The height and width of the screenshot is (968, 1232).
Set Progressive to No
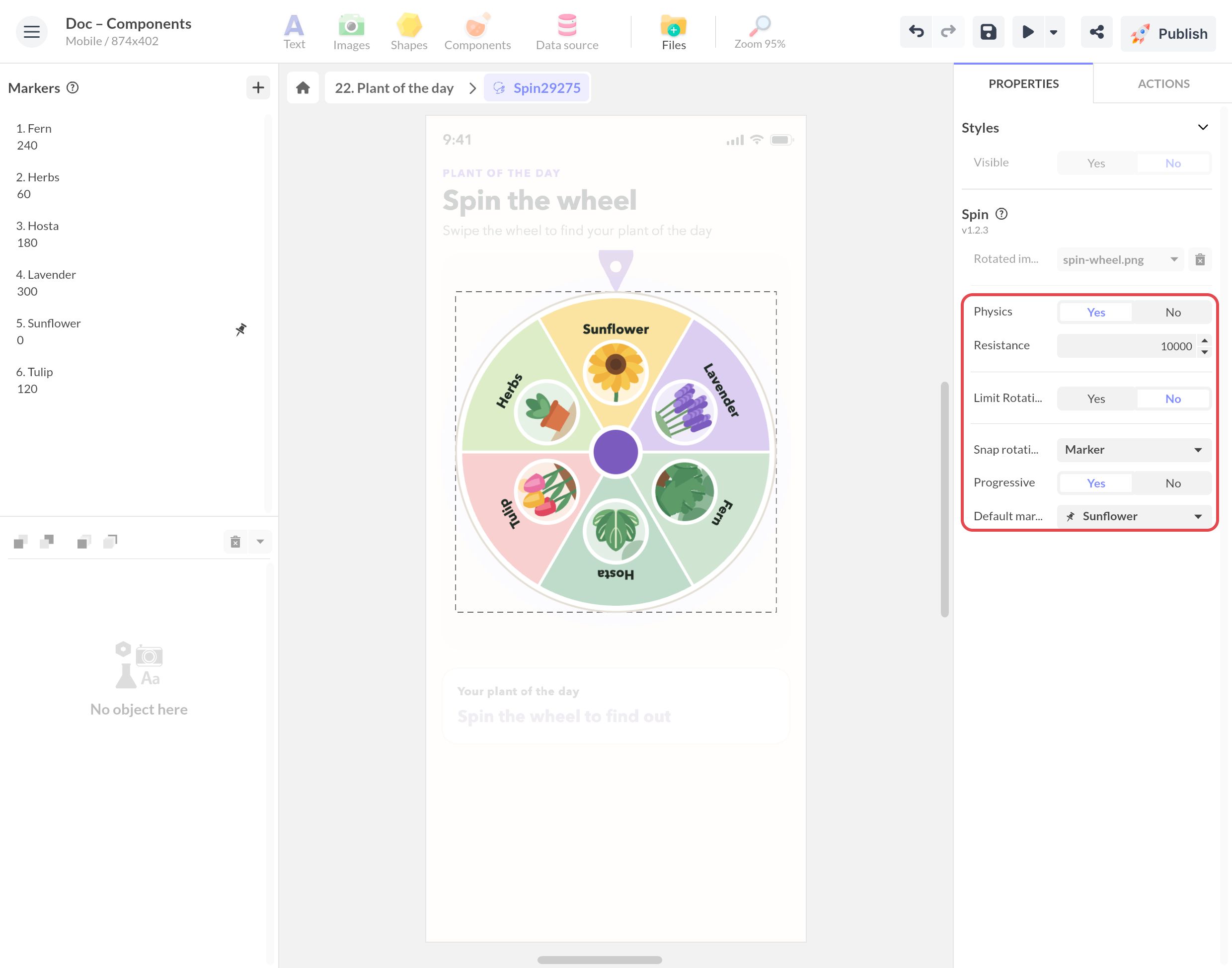click(1173, 483)
